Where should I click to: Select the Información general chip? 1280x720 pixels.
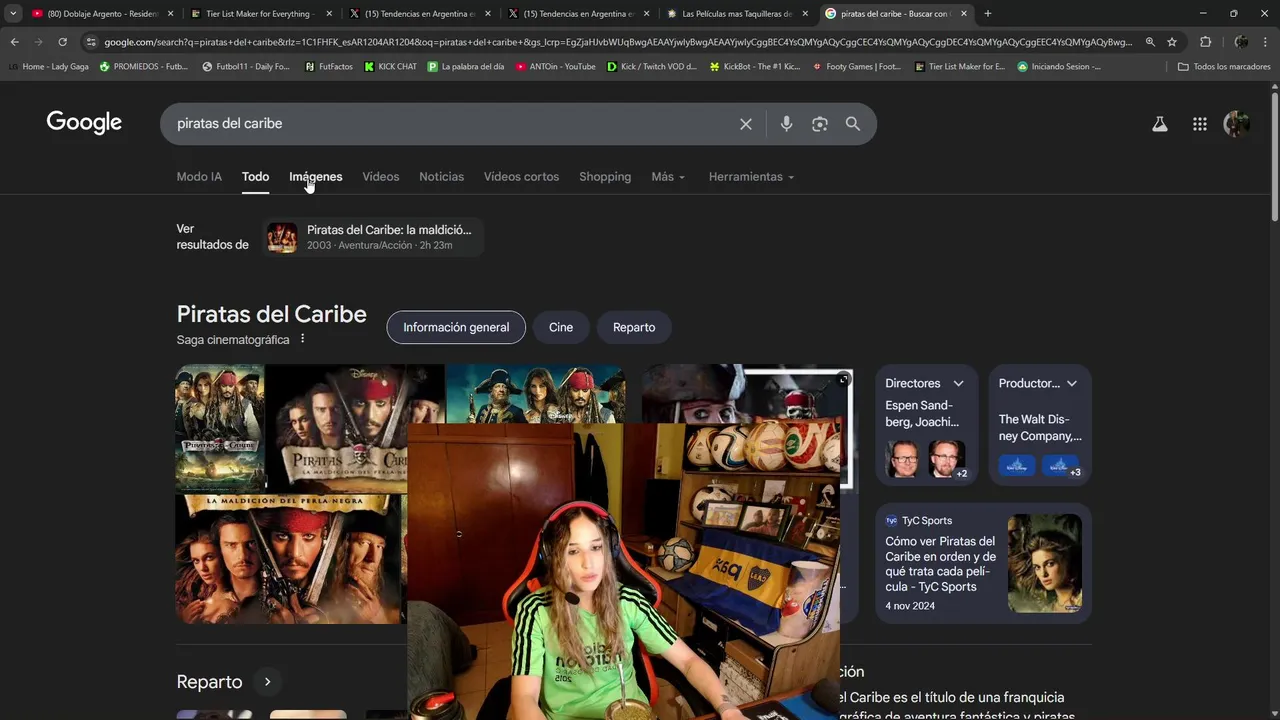(x=456, y=327)
